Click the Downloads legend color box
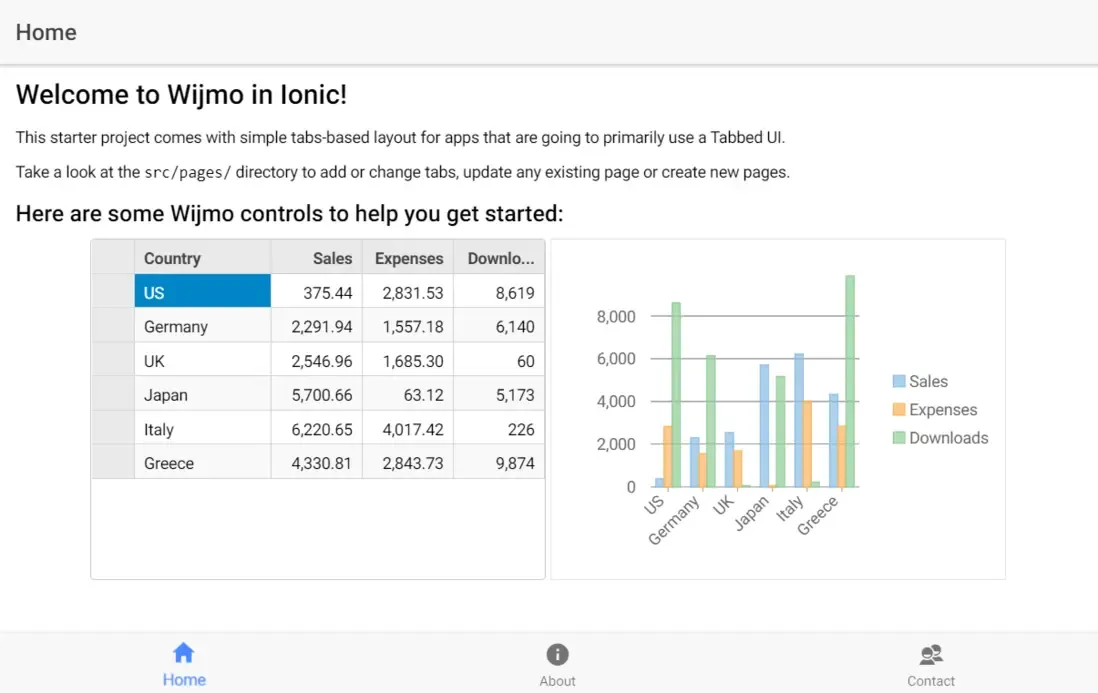Image resolution: width=1098 pixels, height=693 pixels. pos(899,438)
